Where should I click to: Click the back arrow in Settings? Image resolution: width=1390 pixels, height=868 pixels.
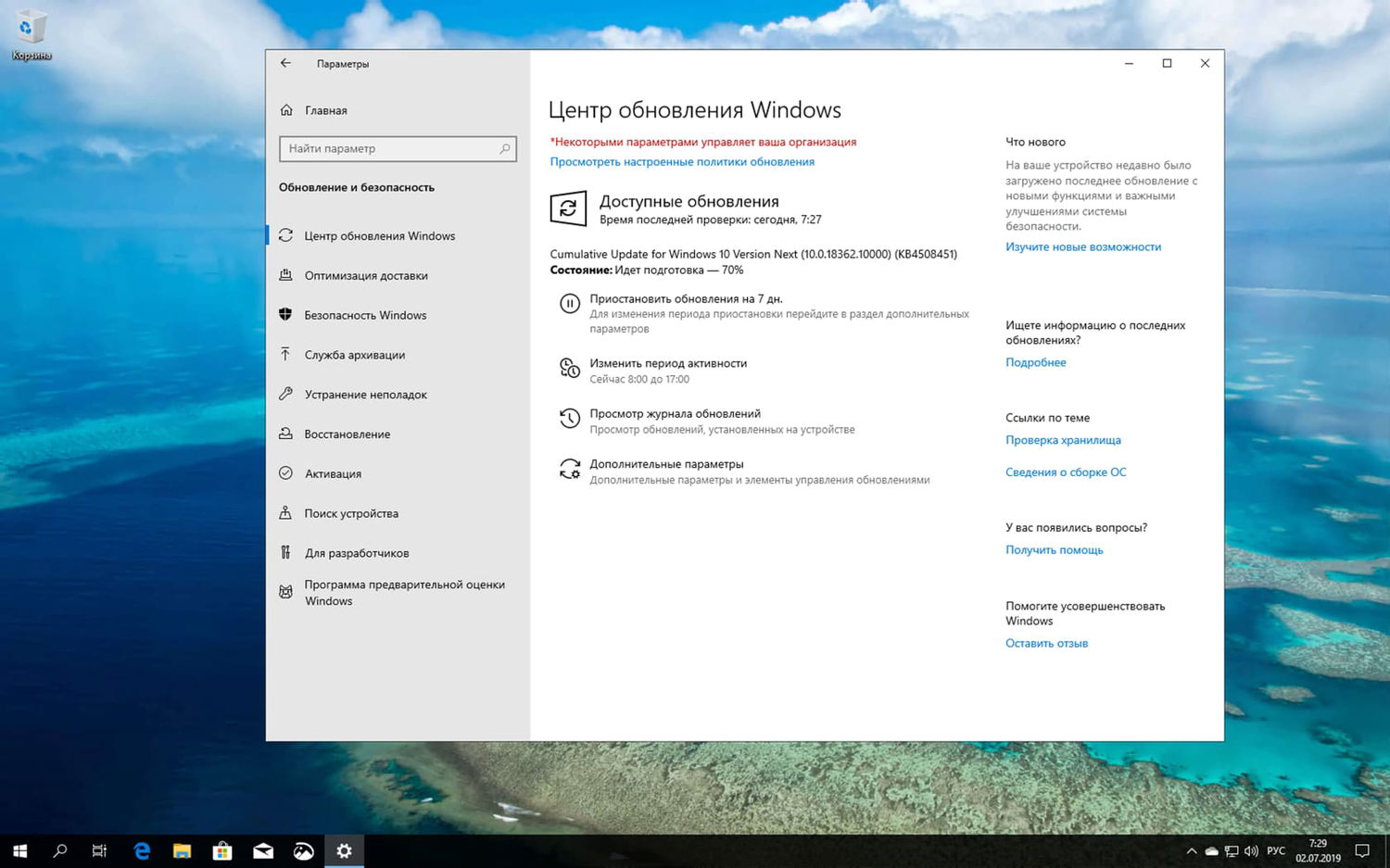click(284, 63)
